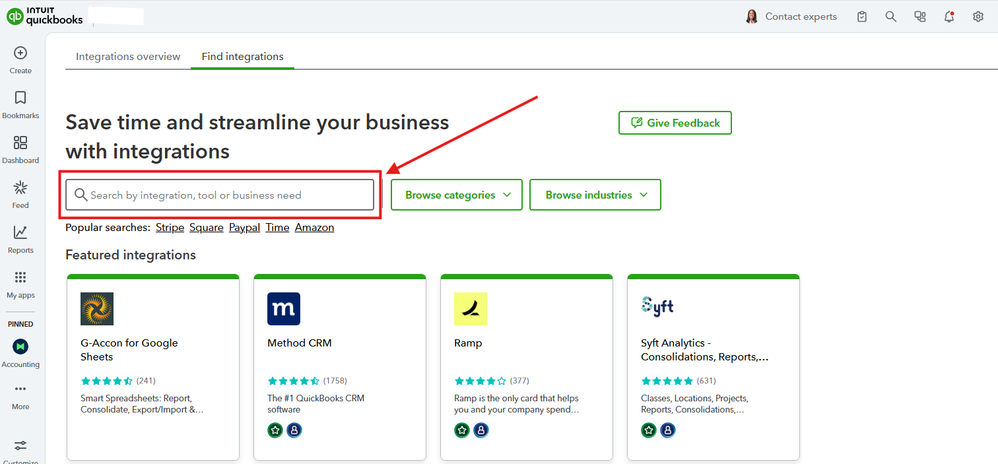Select Amazon popular search
The width and height of the screenshot is (998, 464).
click(x=314, y=227)
